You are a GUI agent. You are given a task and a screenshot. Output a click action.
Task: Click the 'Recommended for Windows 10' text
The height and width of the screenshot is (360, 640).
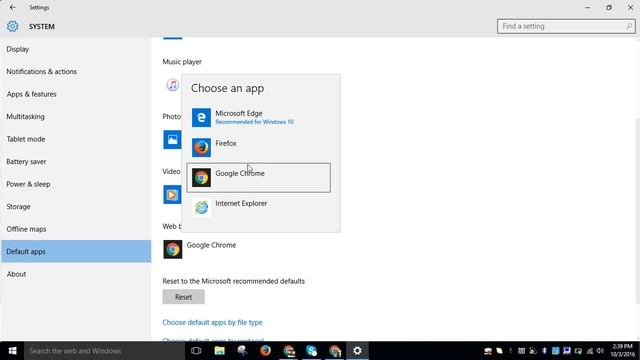pos(254,122)
